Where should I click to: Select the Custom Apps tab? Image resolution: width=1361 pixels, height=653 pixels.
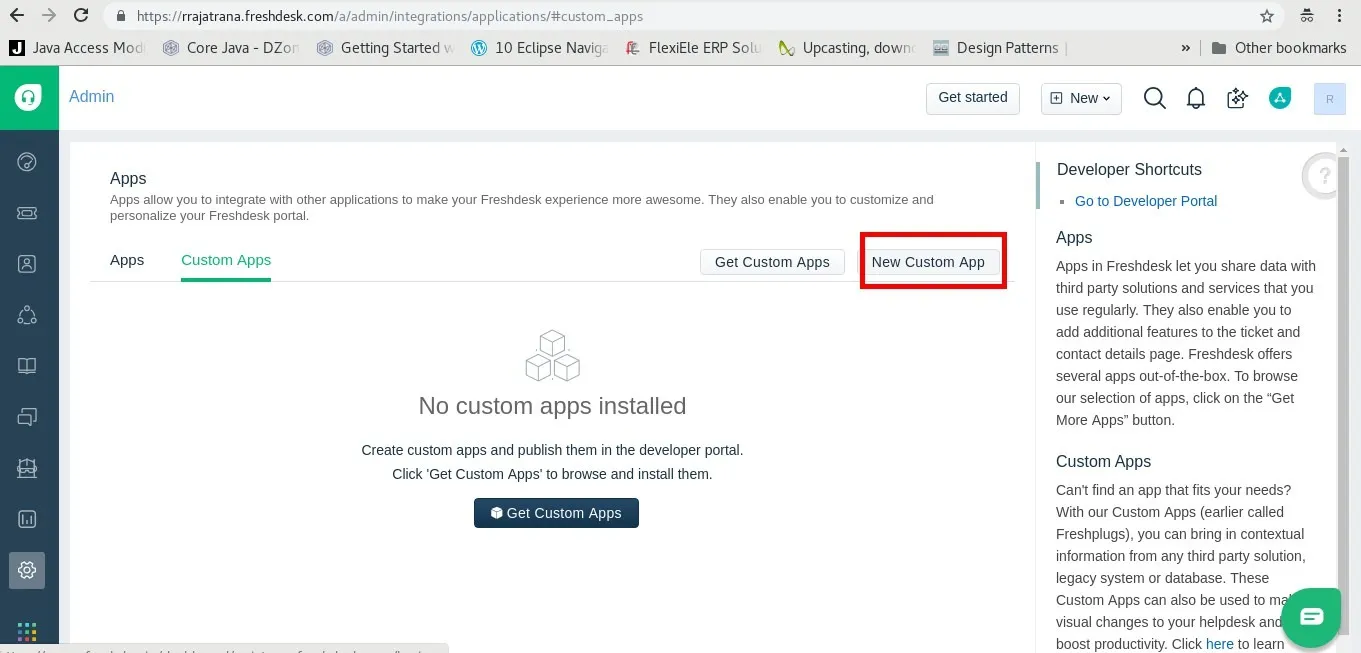tap(226, 260)
